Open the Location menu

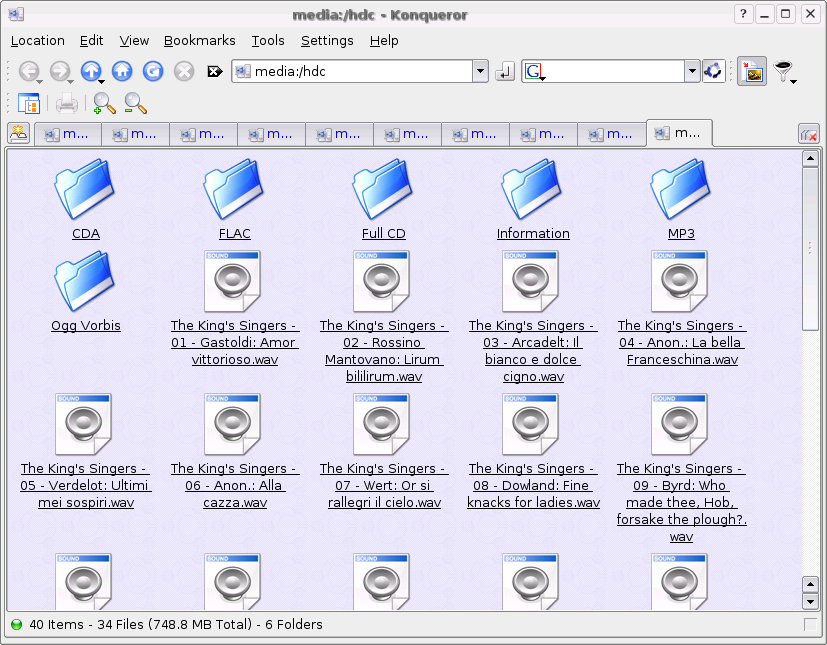pyautogui.click(x=37, y=41)
